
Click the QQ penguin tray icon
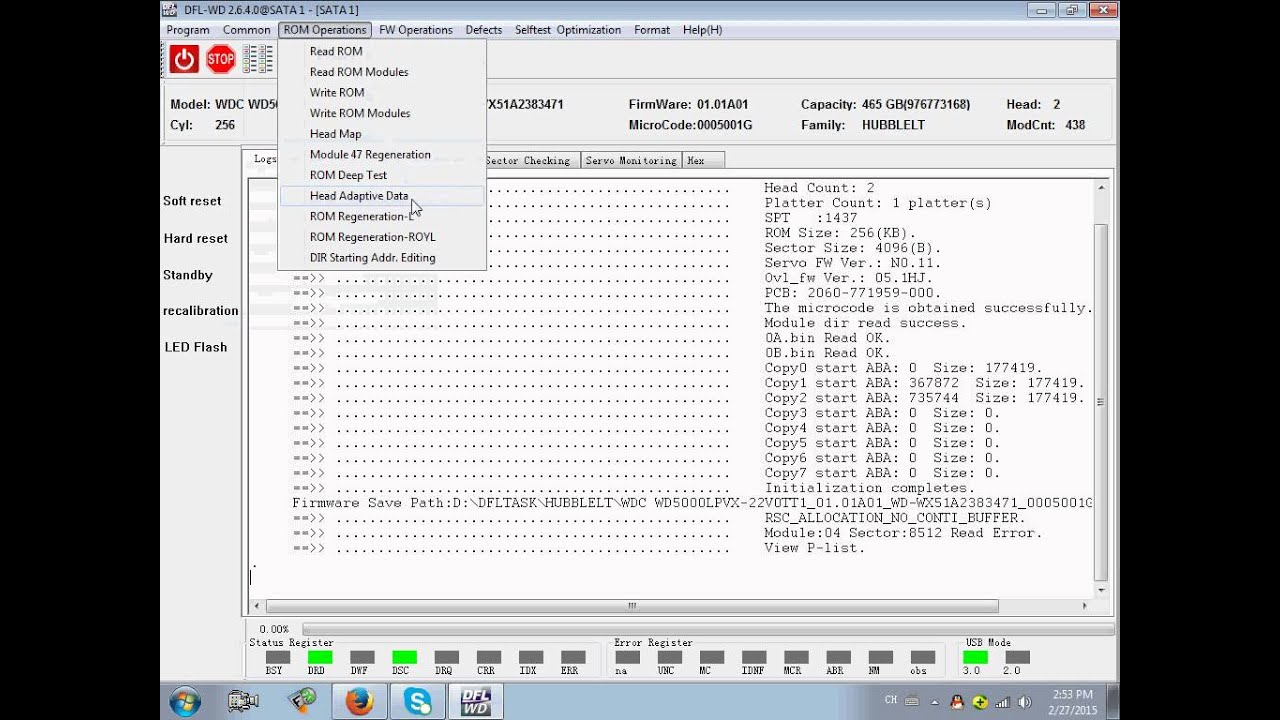click(957, 702)
